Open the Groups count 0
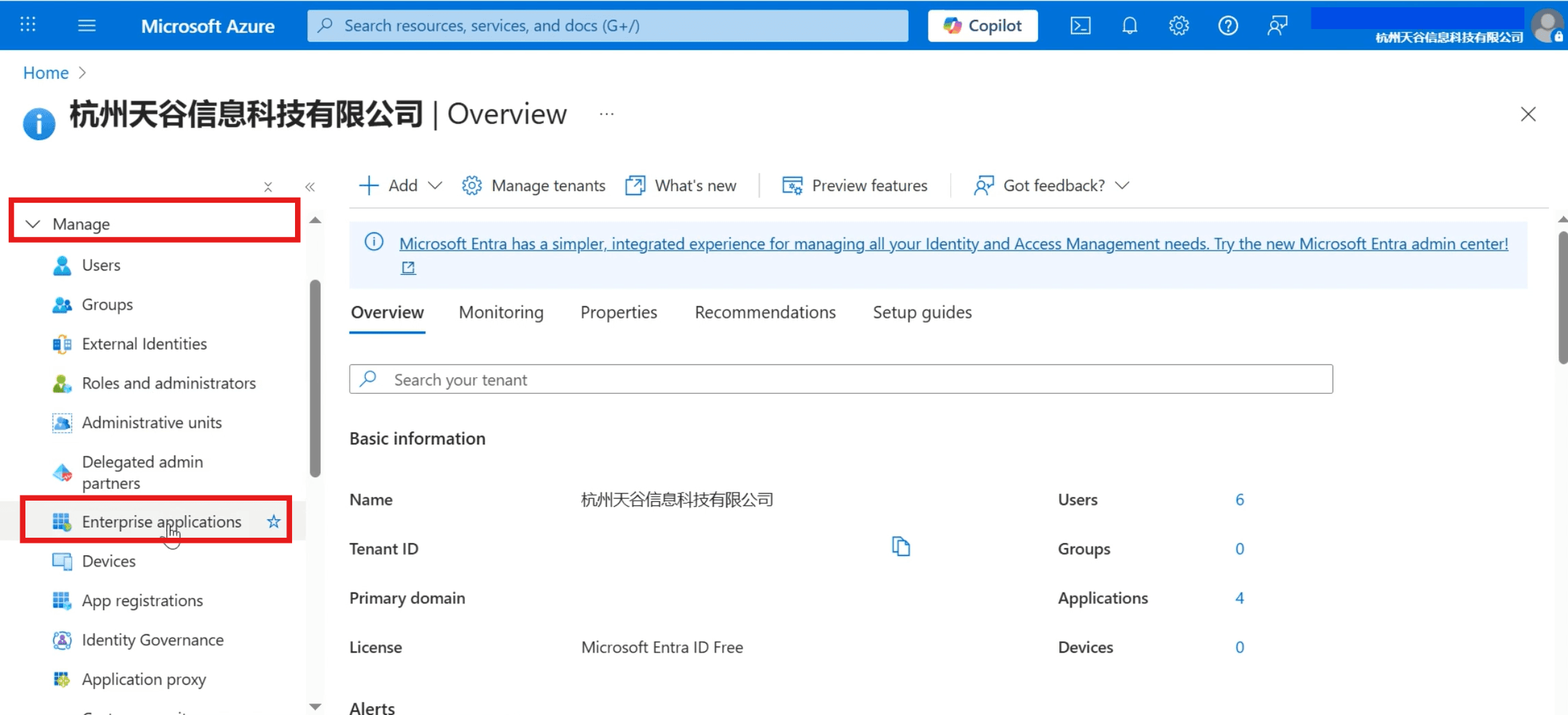The height and width of the screenshot is (715, 1568). click(x=1240, y=549)
